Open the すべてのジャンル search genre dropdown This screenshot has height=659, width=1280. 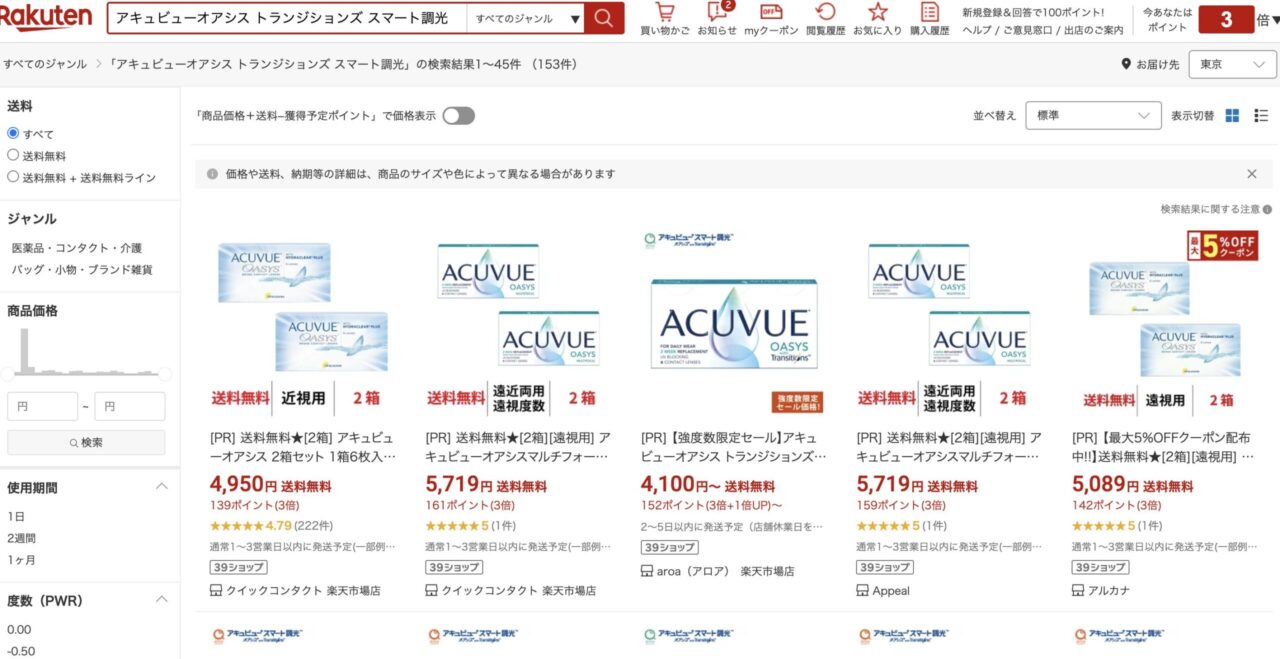[527, 18]
